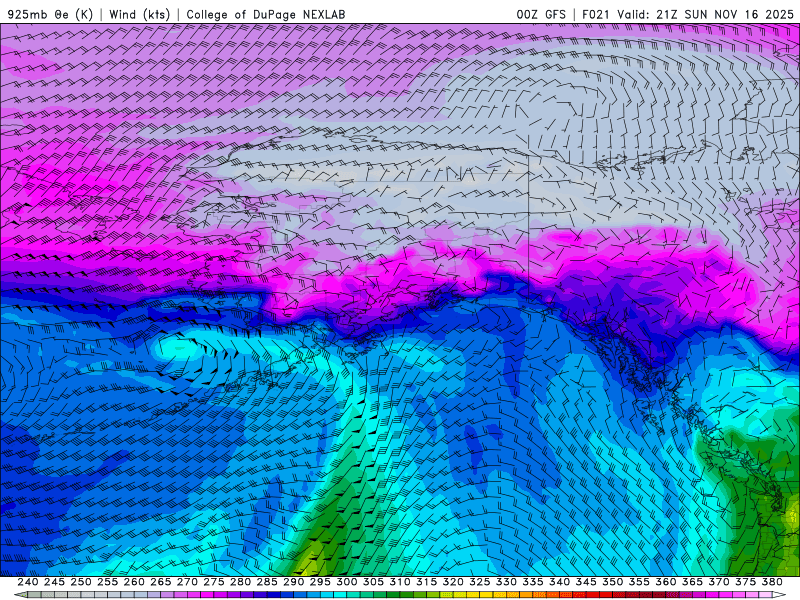Click the 'College of DuPage NEXLAB' text
Viewport: 800px width, 600px height.
(266, 14)
